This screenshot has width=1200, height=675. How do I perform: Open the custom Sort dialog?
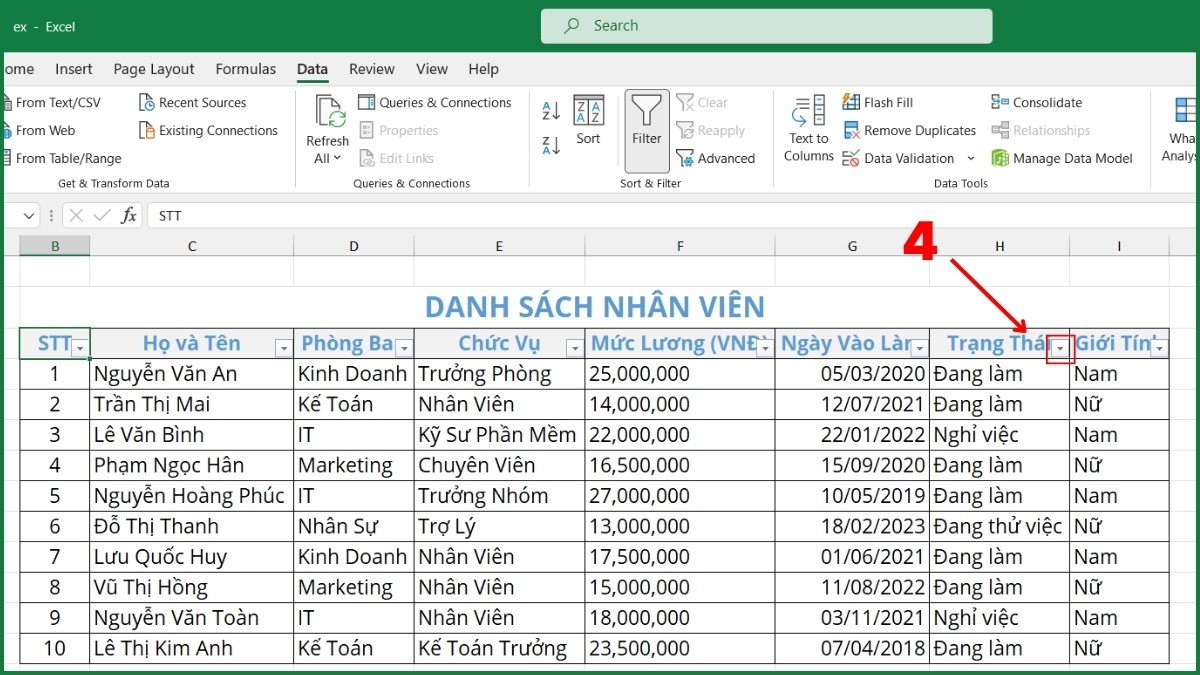[x=588, y=122]
